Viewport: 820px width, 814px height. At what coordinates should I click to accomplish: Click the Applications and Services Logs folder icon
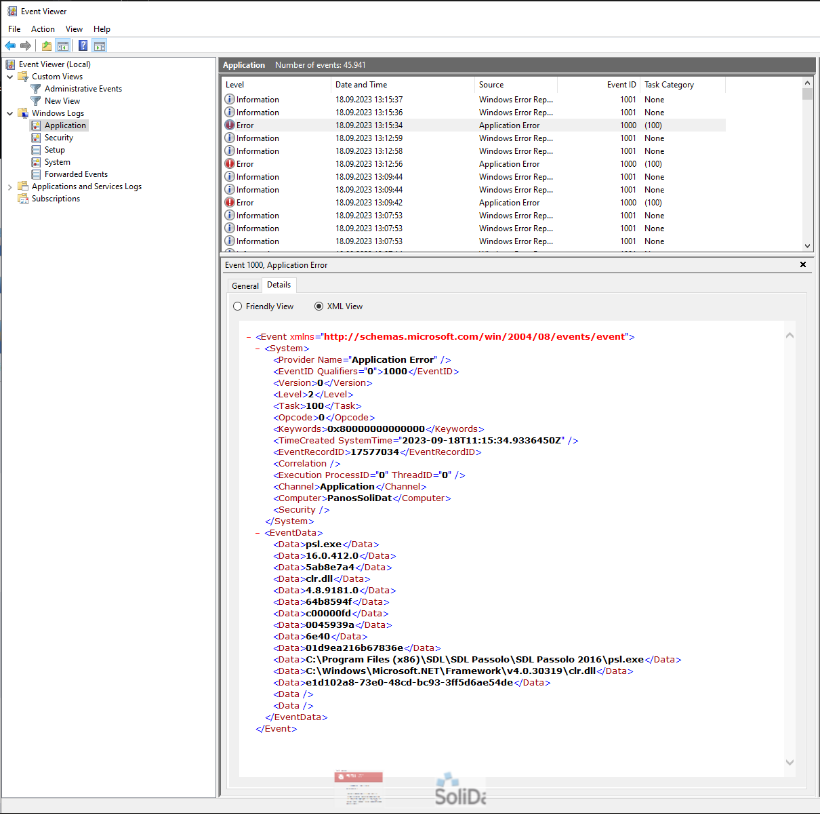point(23,186)
